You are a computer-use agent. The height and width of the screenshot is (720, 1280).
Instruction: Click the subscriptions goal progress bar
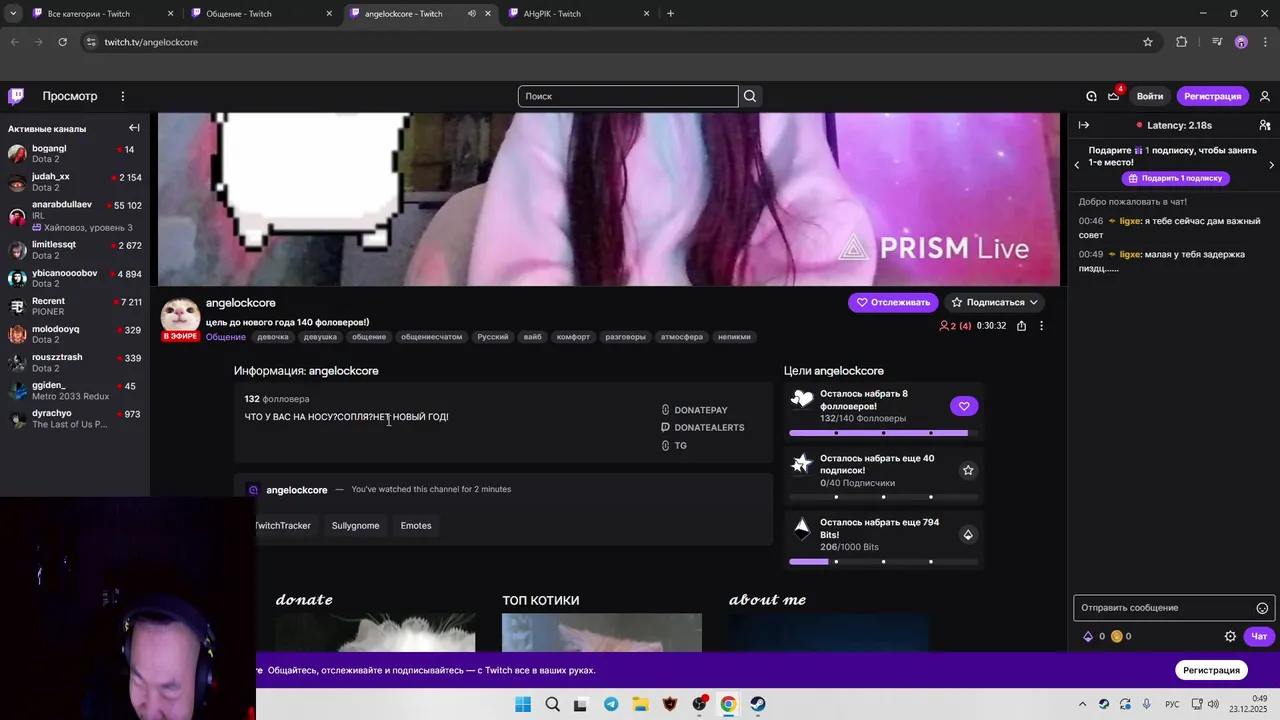point(883,497)
